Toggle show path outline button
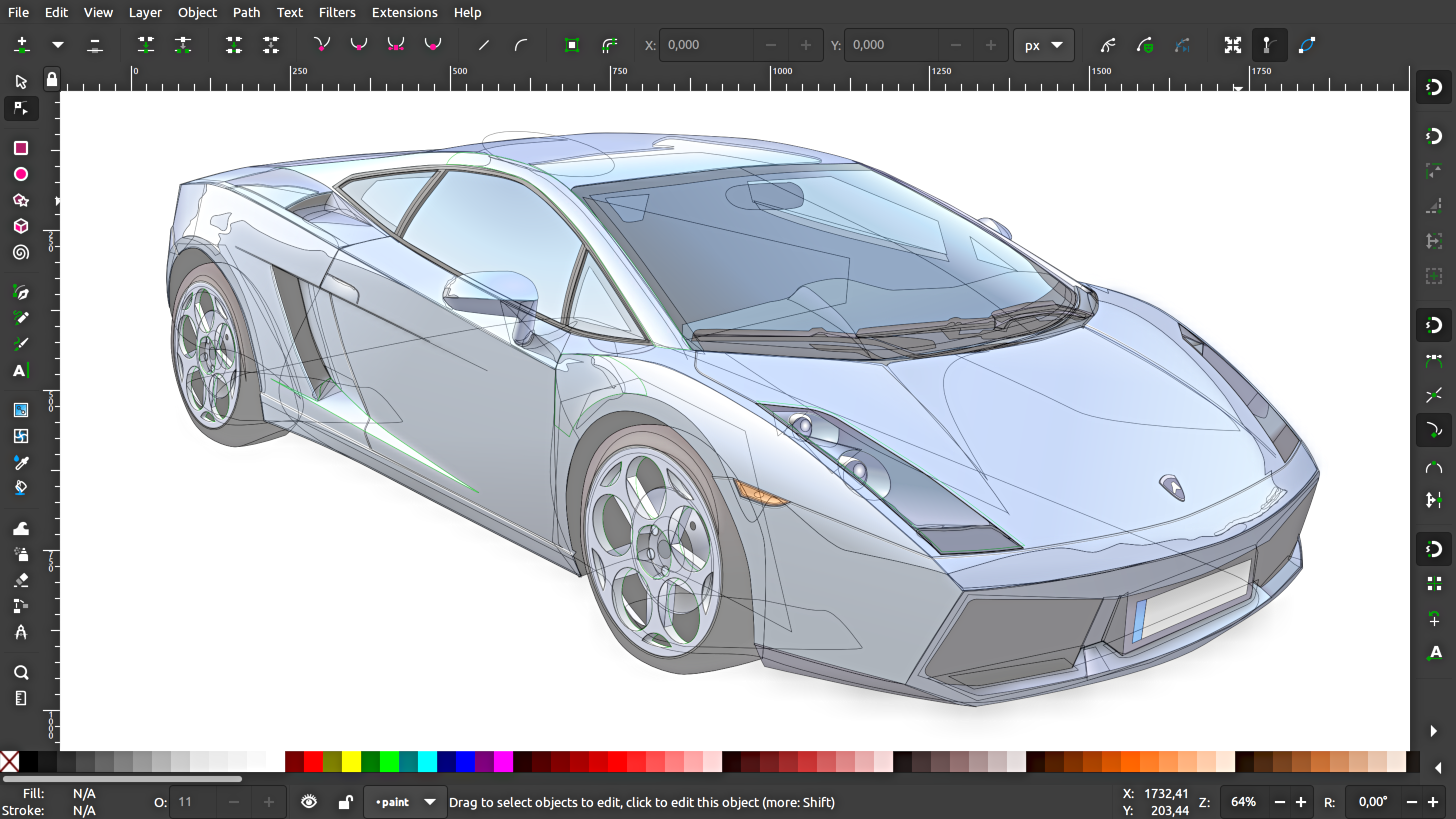This screenshot has width=1456, height=819. click(x=1307, y=45)
